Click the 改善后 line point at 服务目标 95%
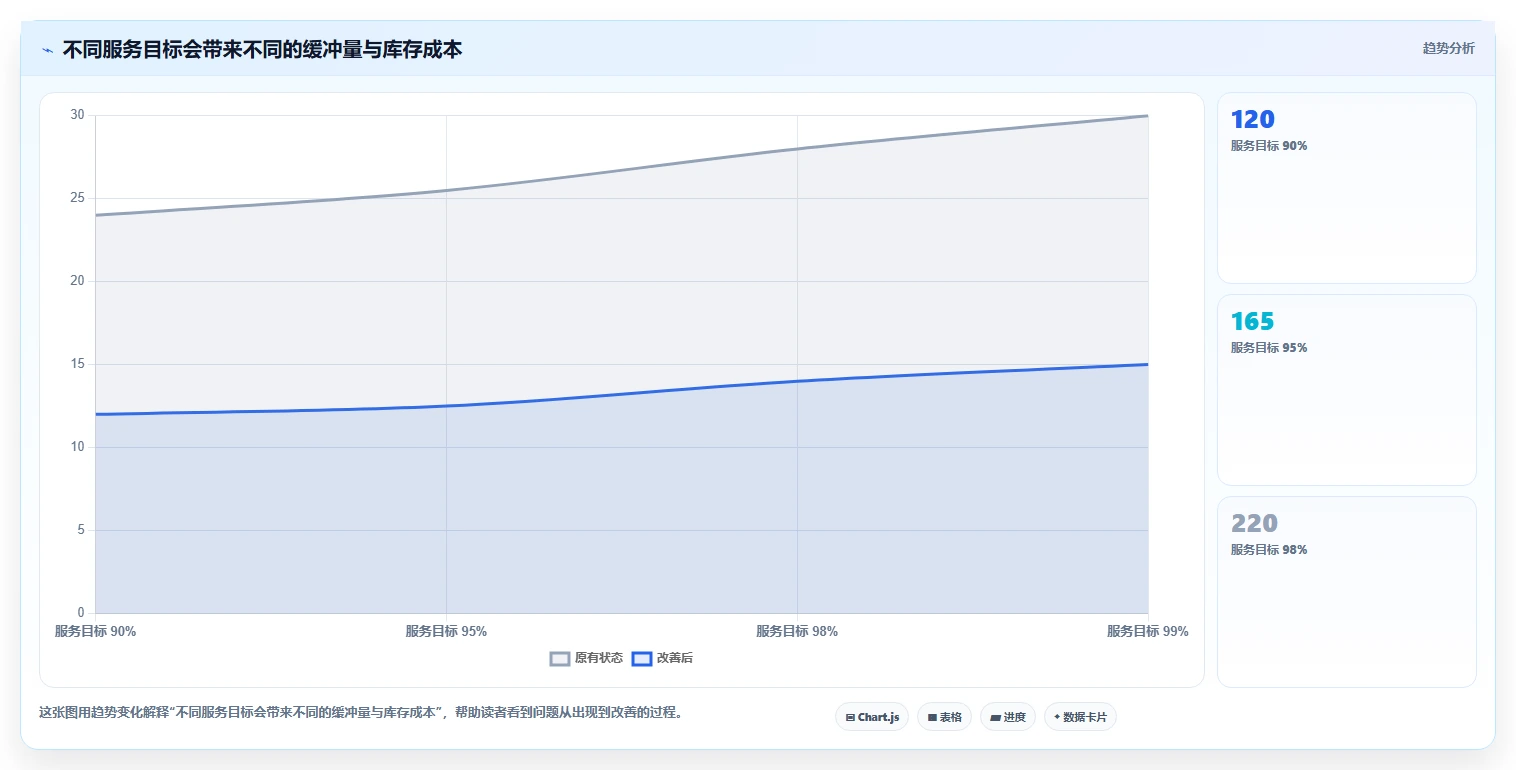1516x770 pixels. click(446, 406)
